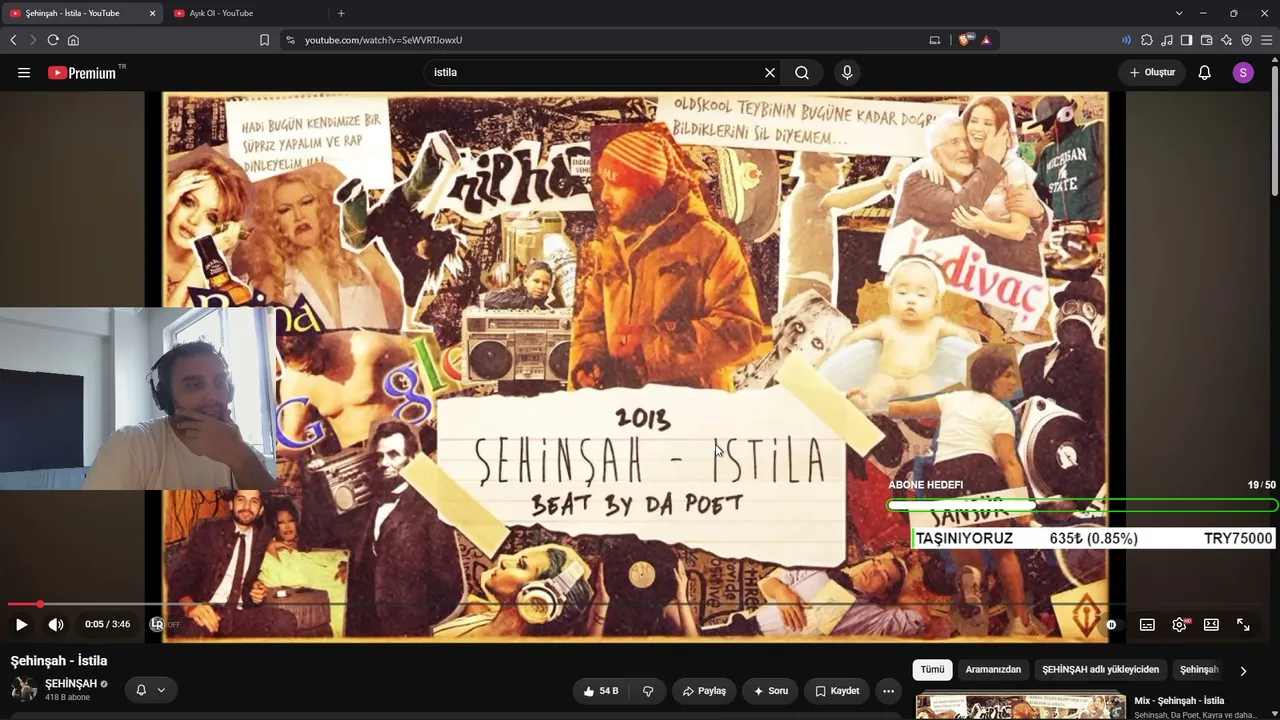This screenshot has height=720, width=1280.
Task: Open the YouTube guide hamburger menu
Action: click(x=24, y=72)
